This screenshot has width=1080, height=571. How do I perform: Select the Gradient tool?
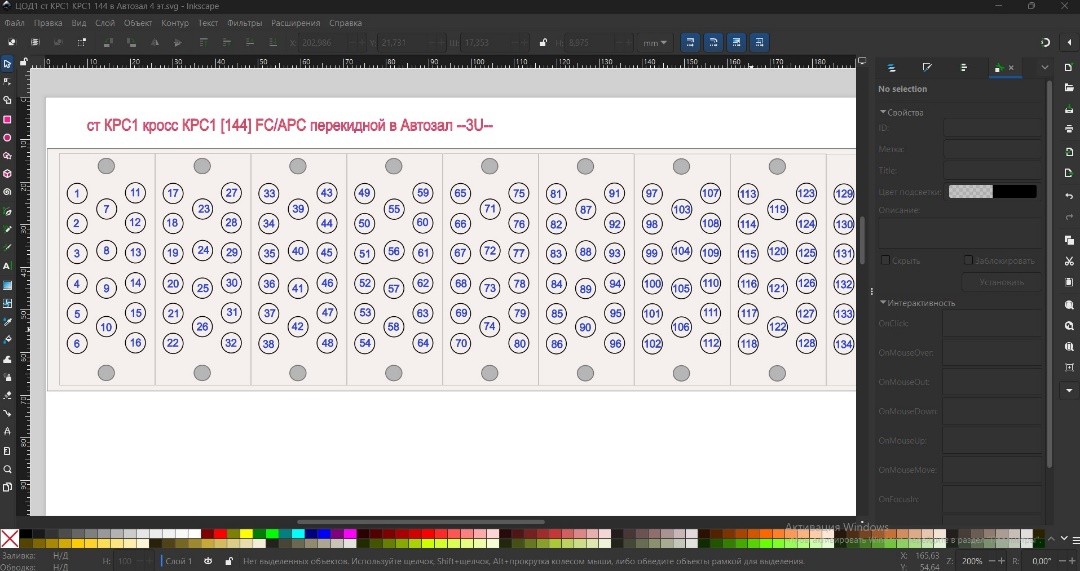(x=7, y=284)
